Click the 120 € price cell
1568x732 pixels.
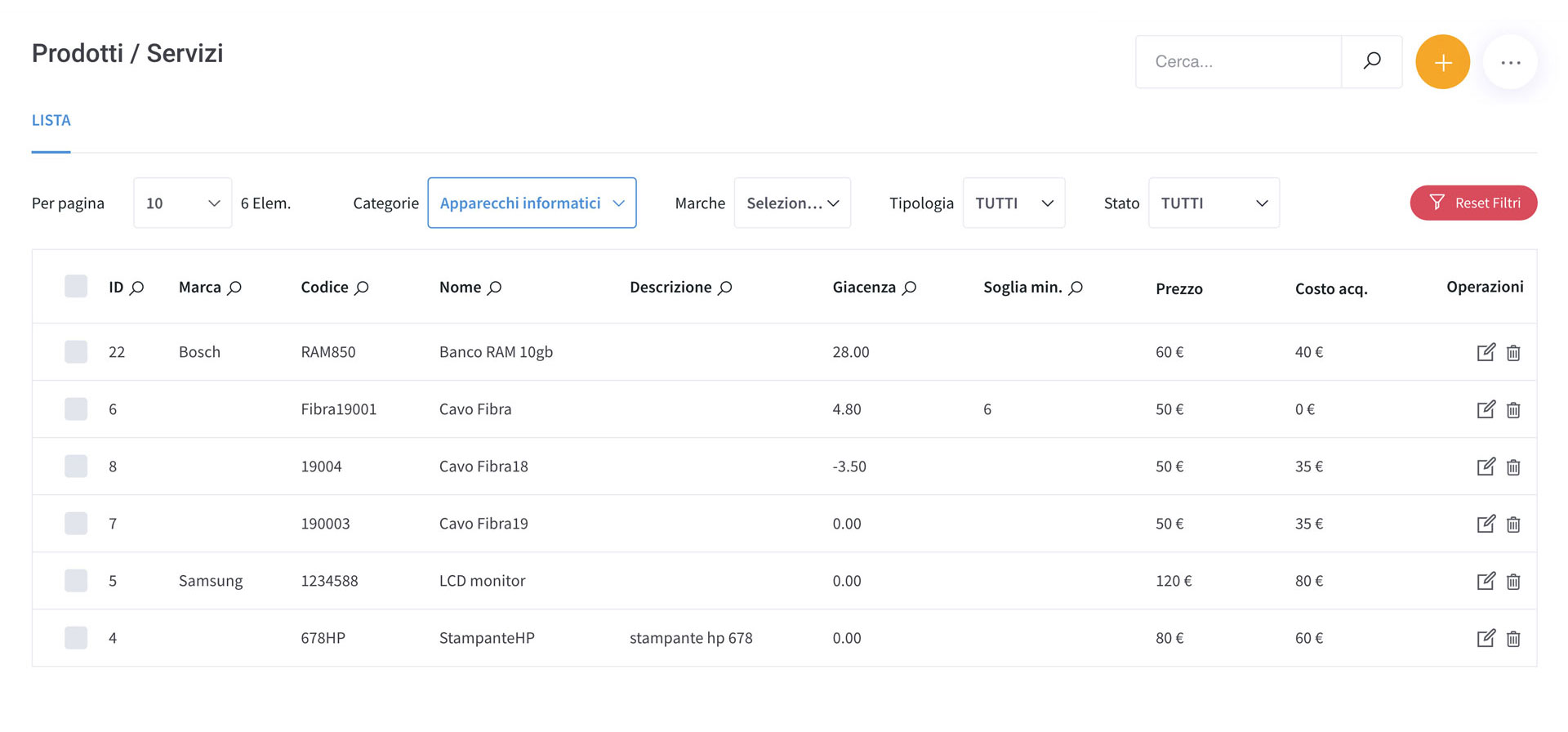[1174, 581]
